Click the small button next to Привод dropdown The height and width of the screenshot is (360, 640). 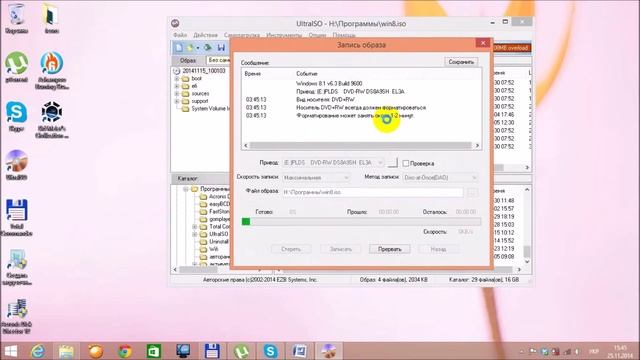pos(392,162)
